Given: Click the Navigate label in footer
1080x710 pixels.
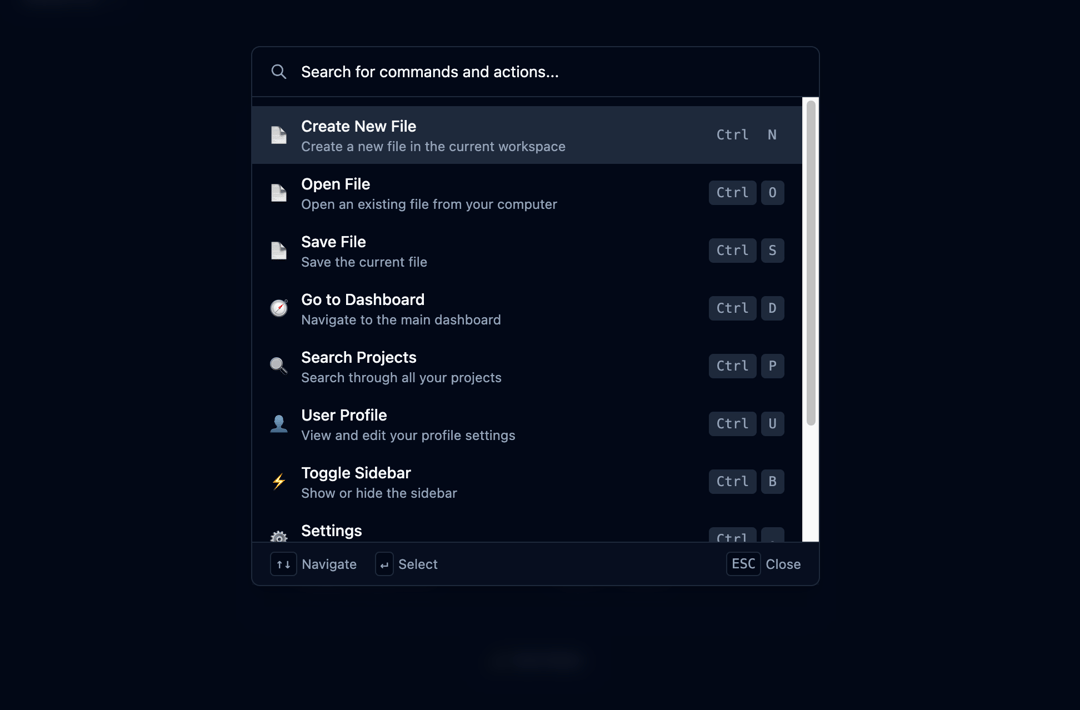Looking at the screenshot, I should click(x=329, y=565).
